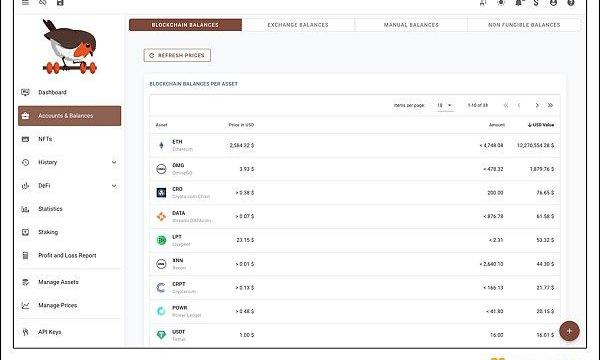Open the user account profile icon
Viewport: 600px width, 360px height.
tap(553, 2)
